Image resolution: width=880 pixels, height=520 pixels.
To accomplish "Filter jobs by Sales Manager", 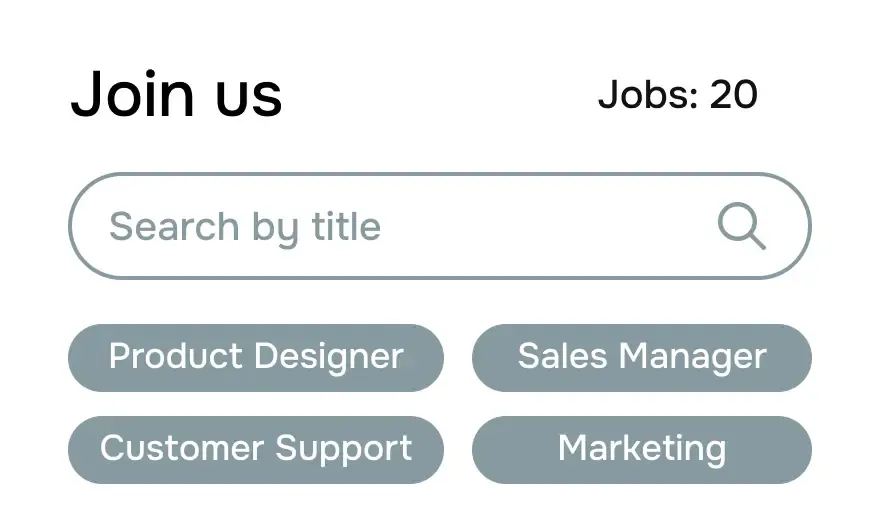I will 641,357.
